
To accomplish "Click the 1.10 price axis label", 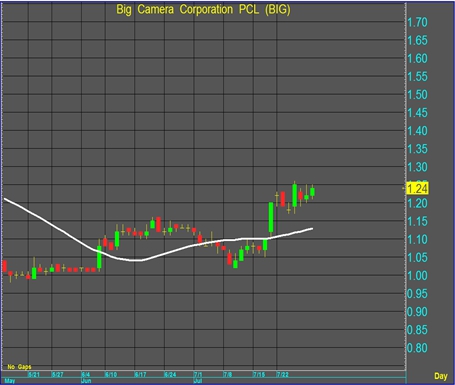I will 417,239.
